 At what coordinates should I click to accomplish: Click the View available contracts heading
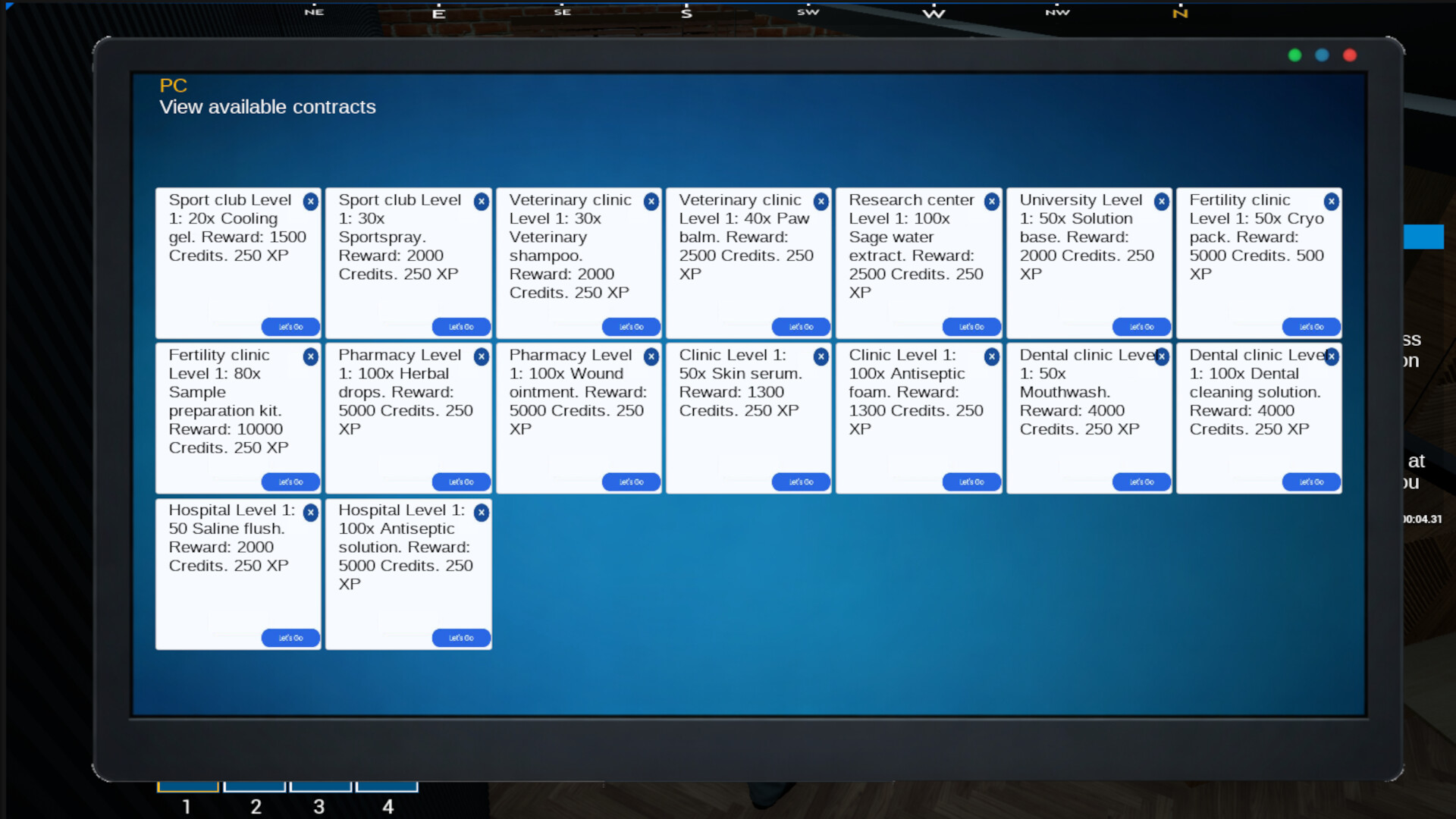[x=267, y=107]
